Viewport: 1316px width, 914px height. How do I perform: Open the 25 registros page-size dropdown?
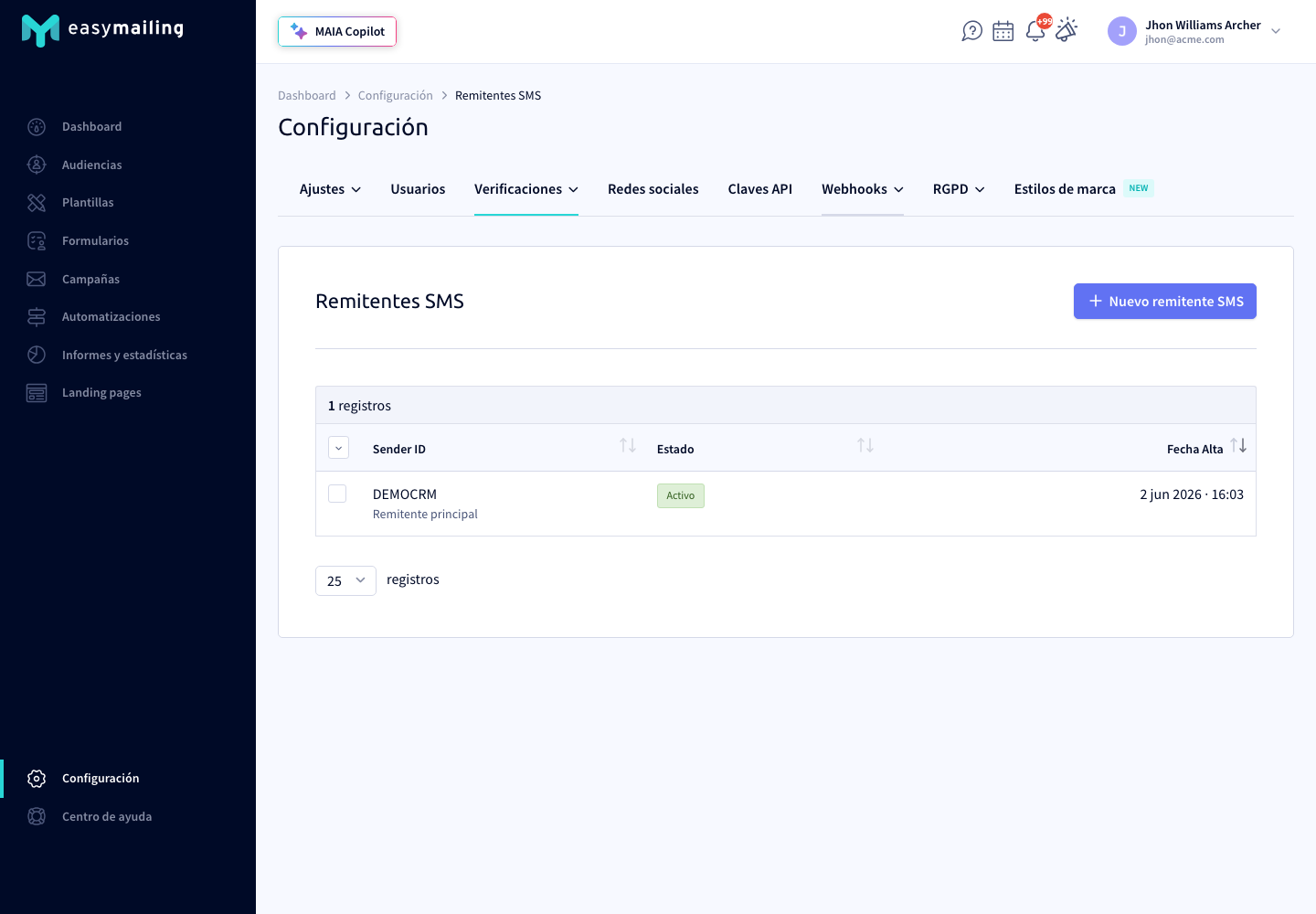click(x=345, y=580)
